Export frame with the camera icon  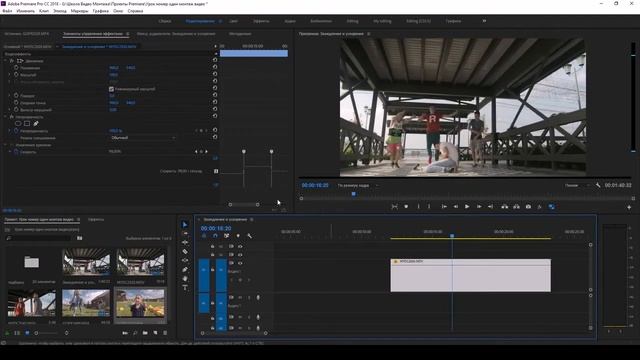point(528,207)
